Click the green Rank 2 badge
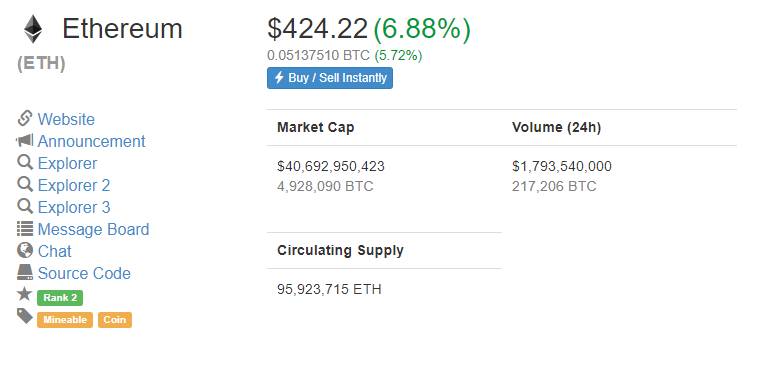Viewport: 783px width, 373px height. click(x=60, y=298)
